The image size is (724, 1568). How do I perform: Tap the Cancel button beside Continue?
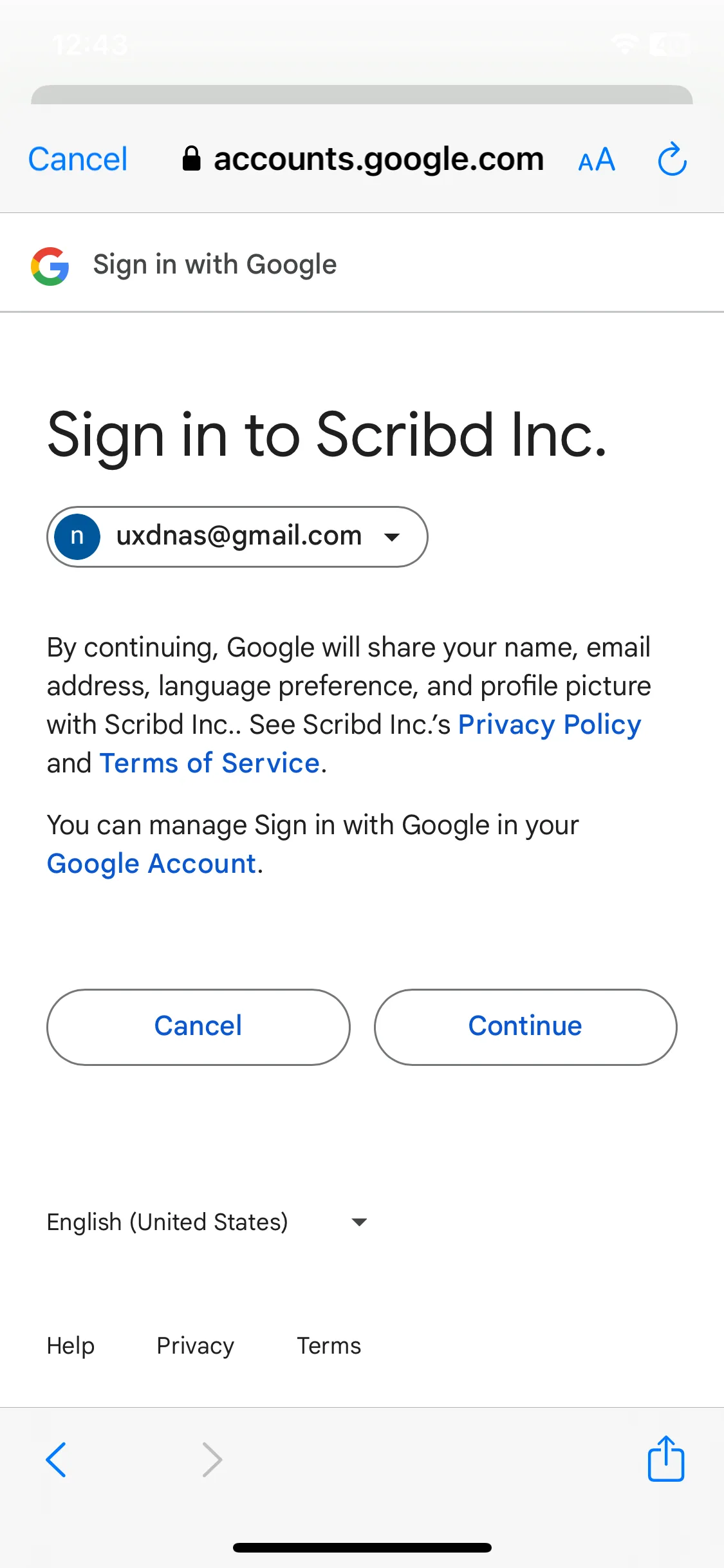(198, 1027)
